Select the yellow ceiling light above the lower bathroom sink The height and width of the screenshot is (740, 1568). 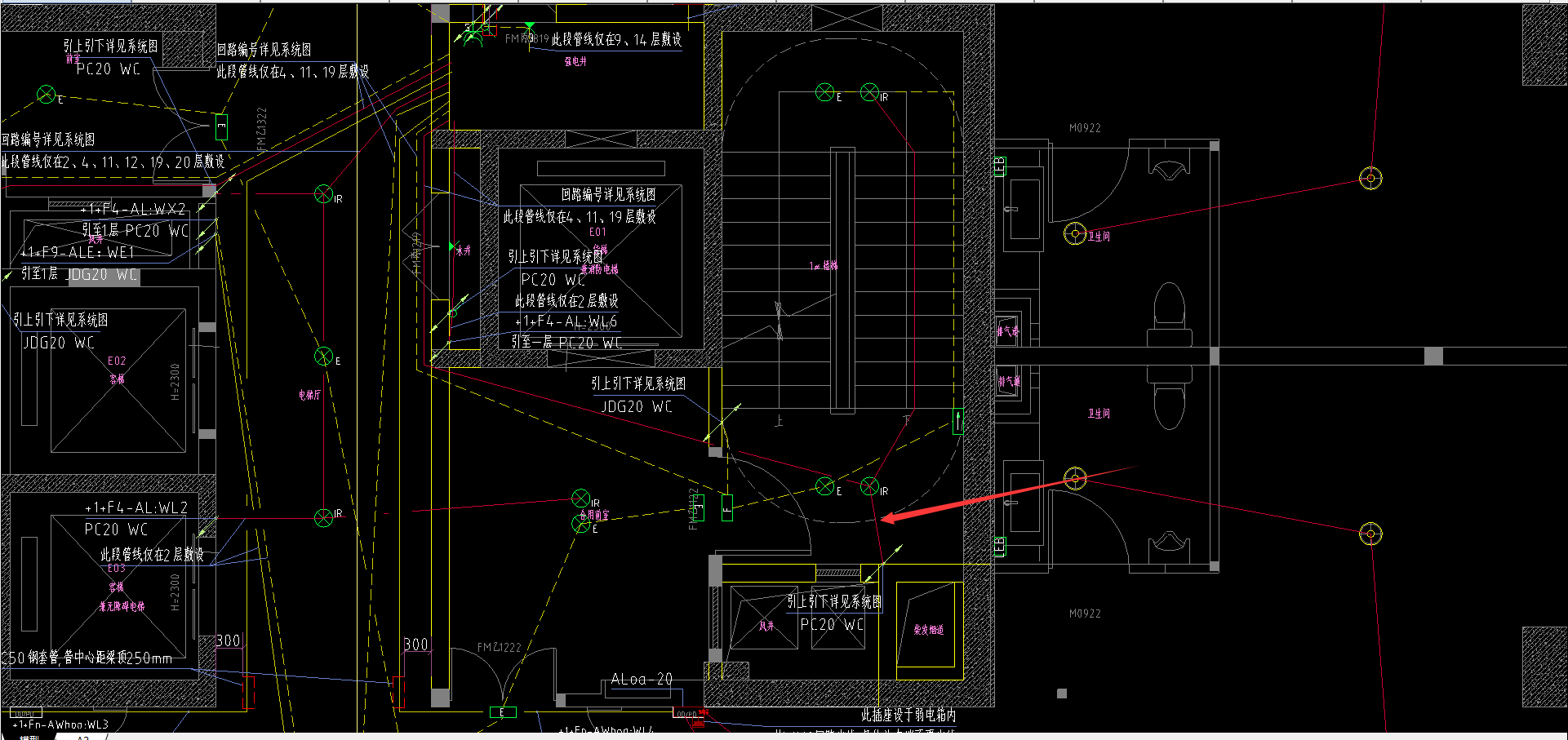point(1075,478)
